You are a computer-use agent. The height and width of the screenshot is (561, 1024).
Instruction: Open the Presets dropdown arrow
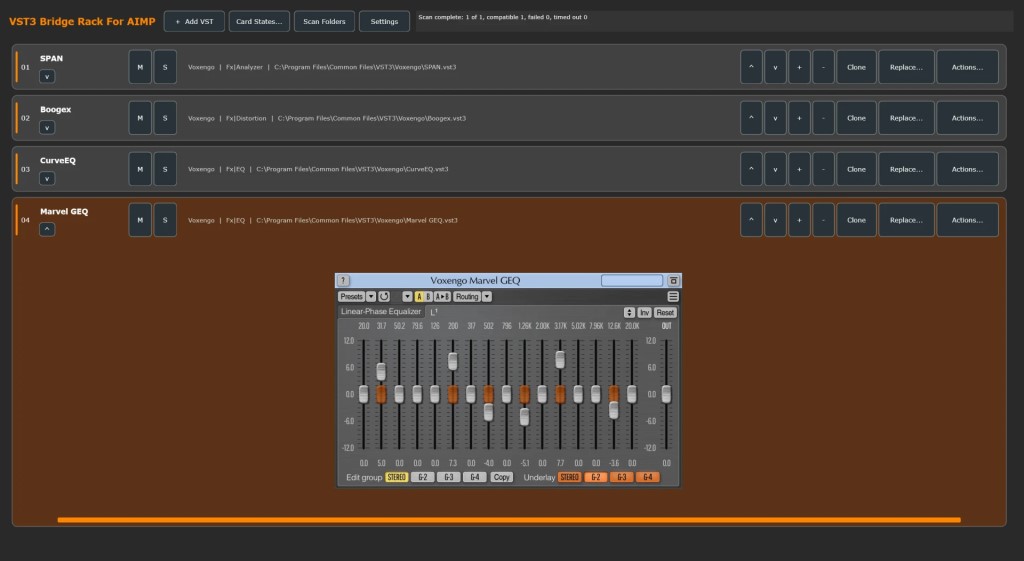pyautogui.click(x=371, y=297)
